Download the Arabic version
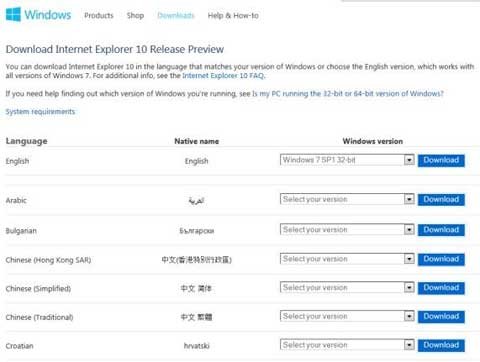 click(x=441, y=200)
